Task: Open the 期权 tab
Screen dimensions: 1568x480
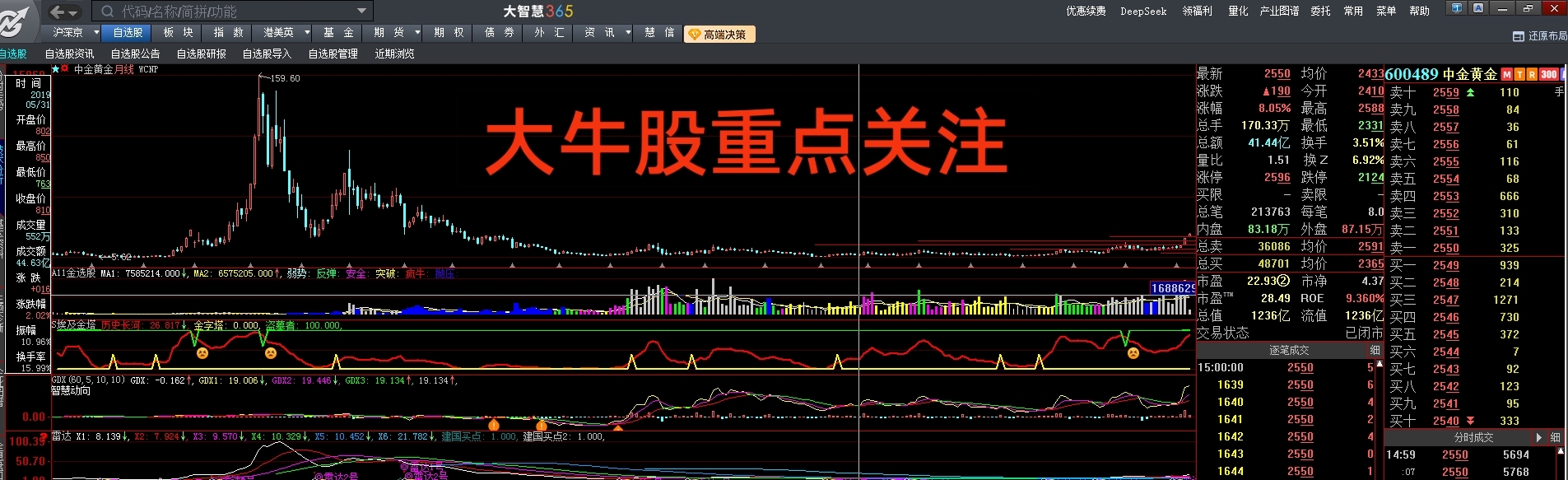Action: pos(449,33)
